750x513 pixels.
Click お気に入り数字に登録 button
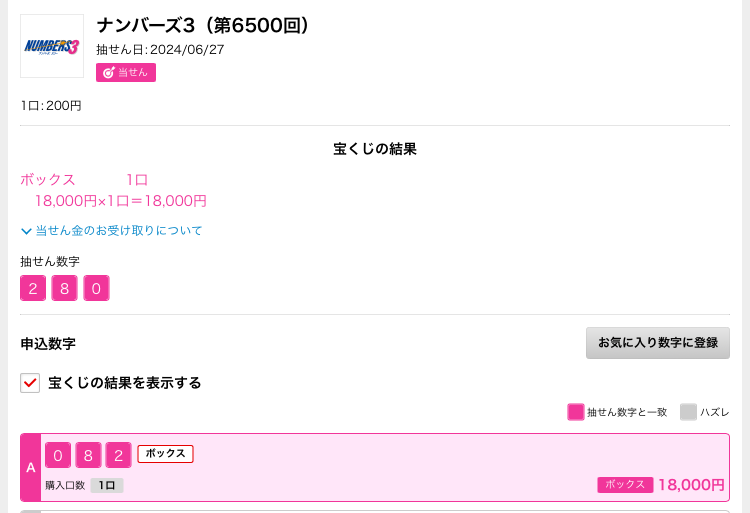pos(658,343)
